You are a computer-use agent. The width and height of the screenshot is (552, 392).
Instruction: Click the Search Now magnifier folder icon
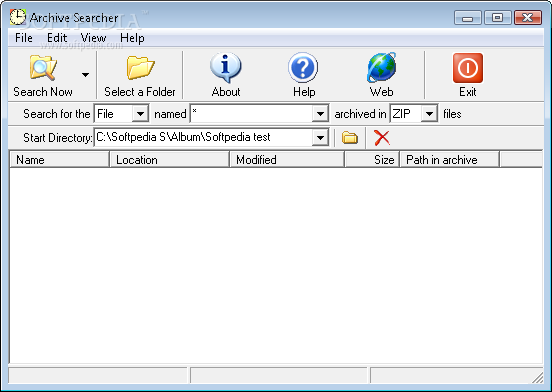(x=43, y=68)
